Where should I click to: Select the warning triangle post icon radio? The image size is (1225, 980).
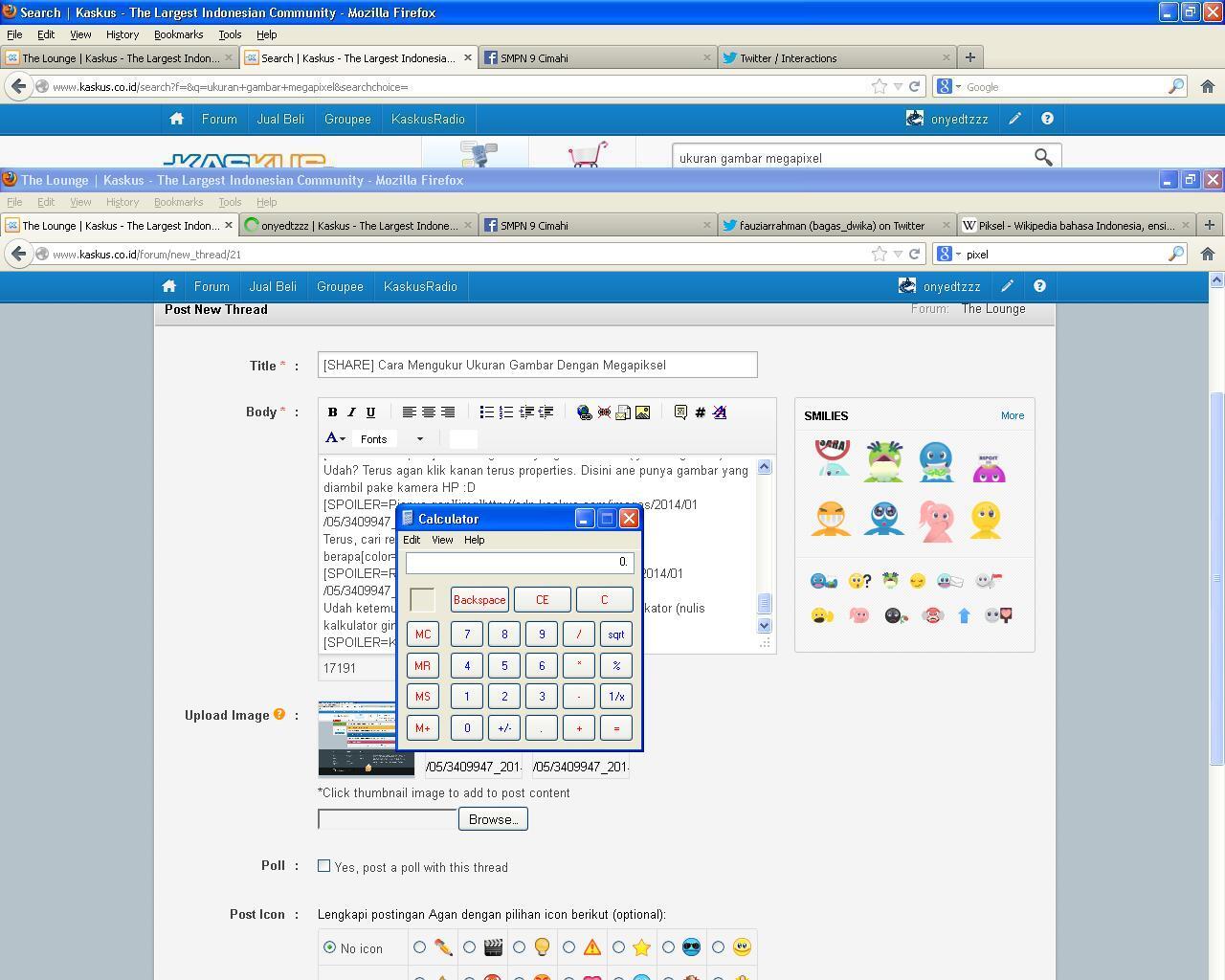[568, 947]
